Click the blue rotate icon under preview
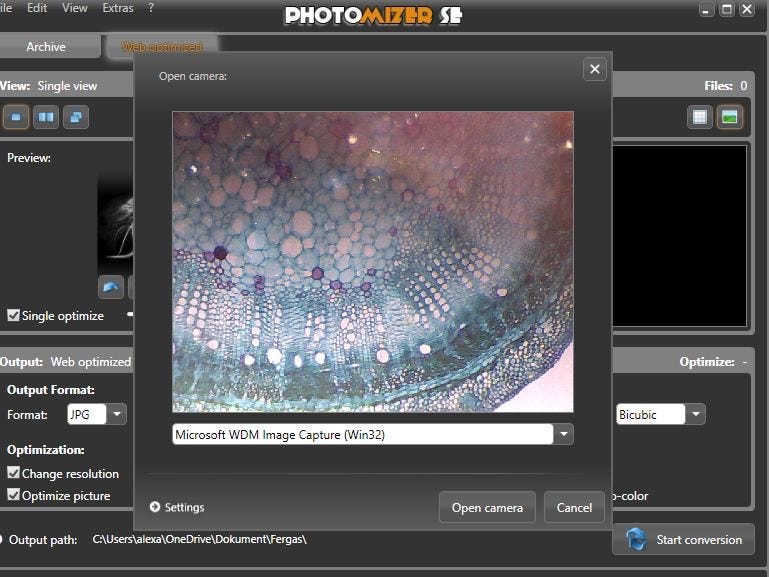The width and height of the screenshot is (769, 577). point(111,287)
